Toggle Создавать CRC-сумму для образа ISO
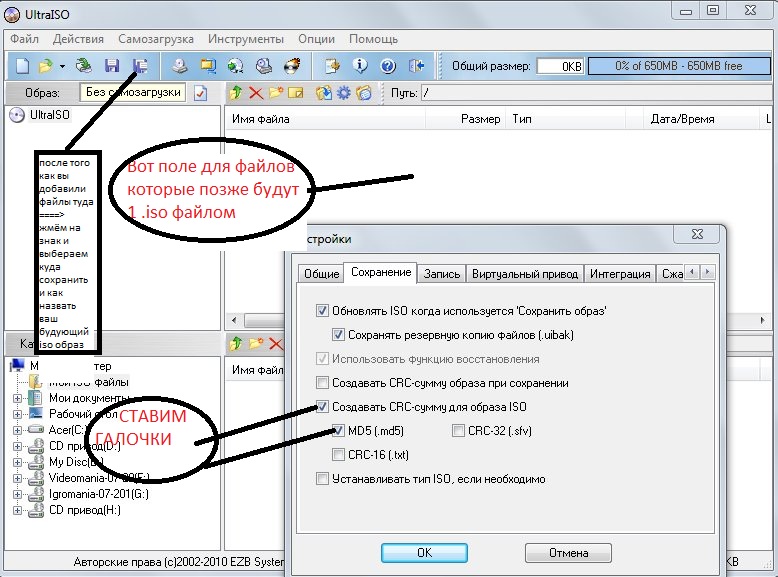Image resolution: width=778 pixels, height=577 pixels. tap(322, 407)
